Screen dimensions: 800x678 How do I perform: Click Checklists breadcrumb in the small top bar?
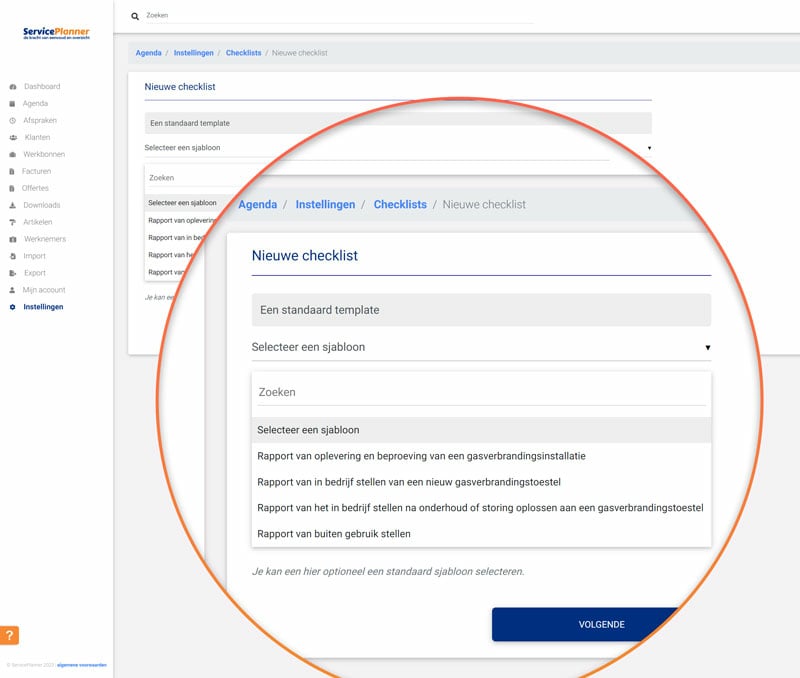coord(243,53)
